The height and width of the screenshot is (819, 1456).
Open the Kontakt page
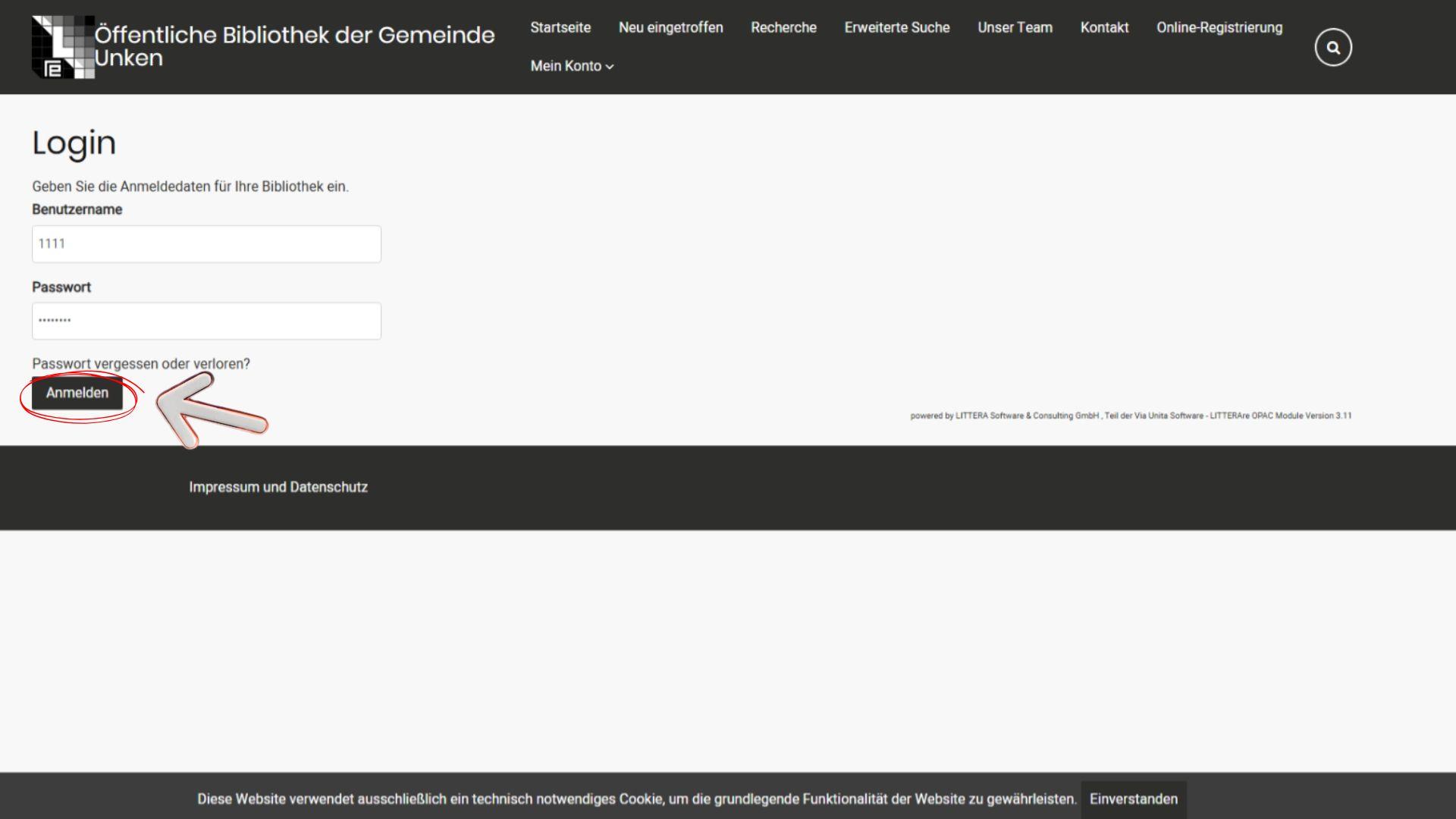1104,27
